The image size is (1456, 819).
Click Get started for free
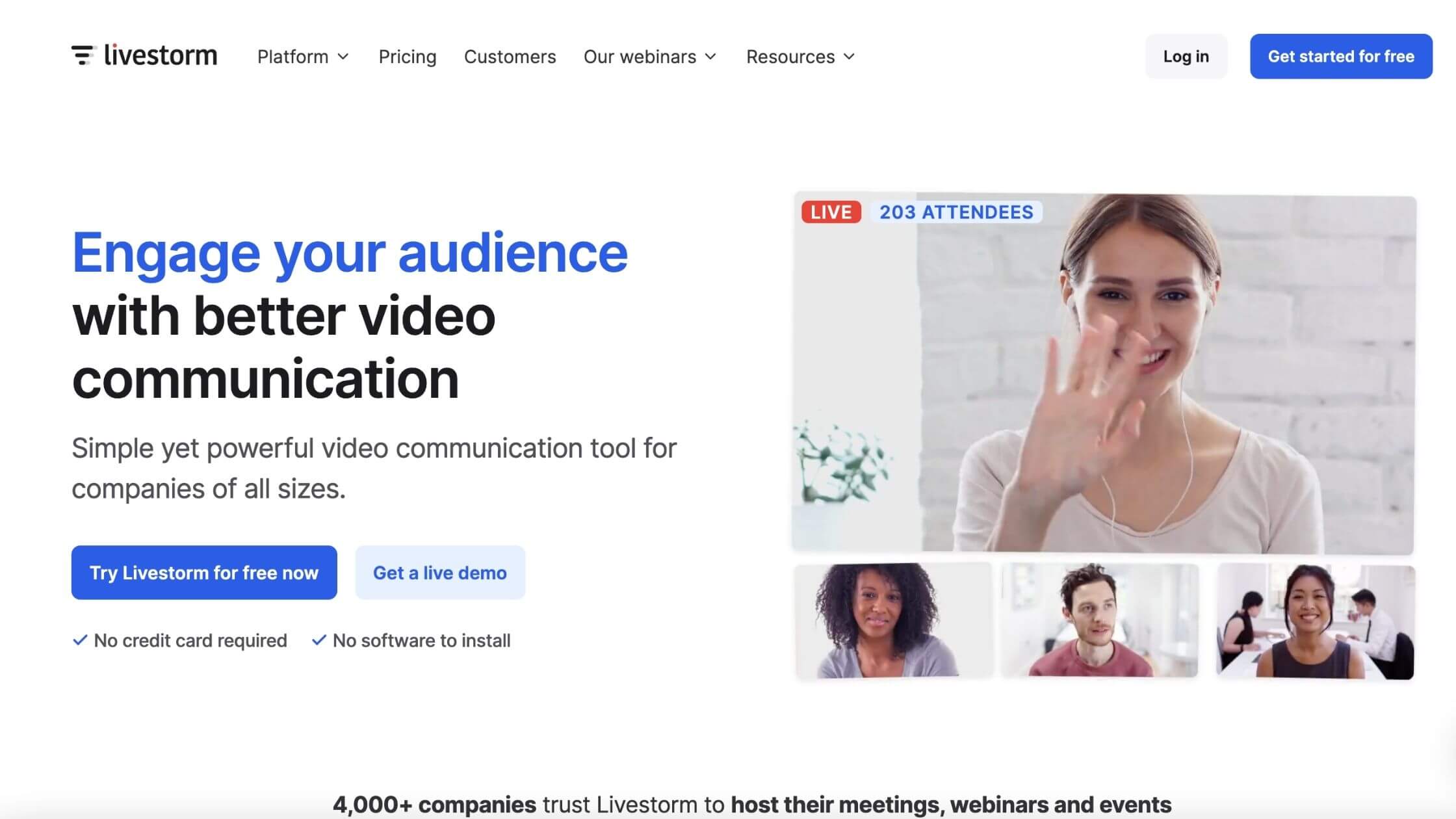(1341, 57)
